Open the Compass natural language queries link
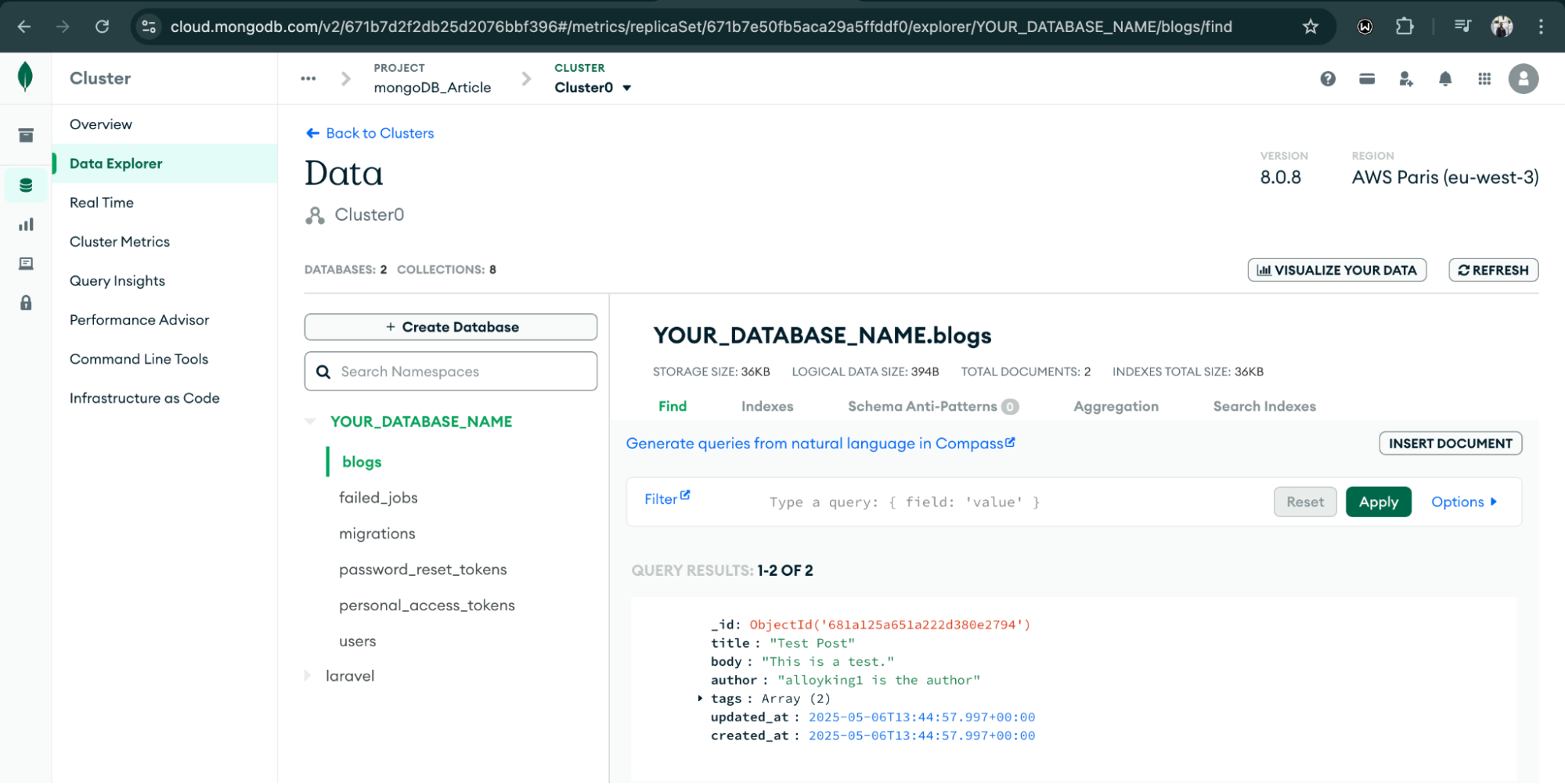 820,444
